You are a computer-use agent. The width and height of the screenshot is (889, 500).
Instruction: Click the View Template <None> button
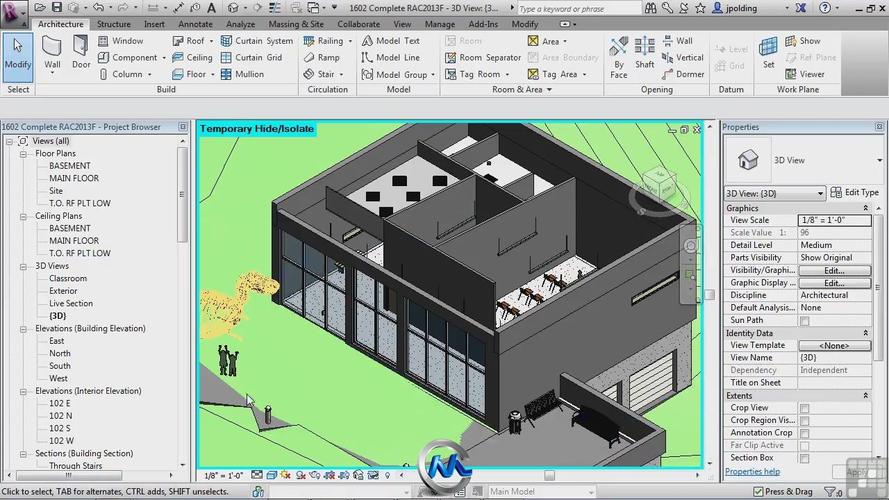pyautogui.click(x=834, y=345)
